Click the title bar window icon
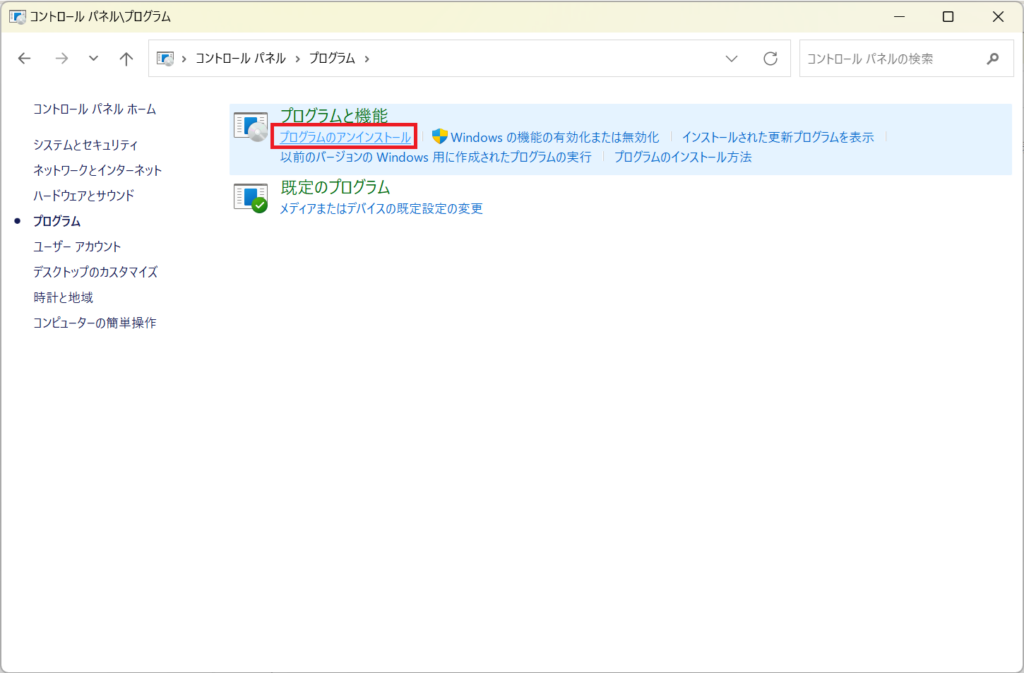This screenshot has width=1024, height=673. [18, 17]
